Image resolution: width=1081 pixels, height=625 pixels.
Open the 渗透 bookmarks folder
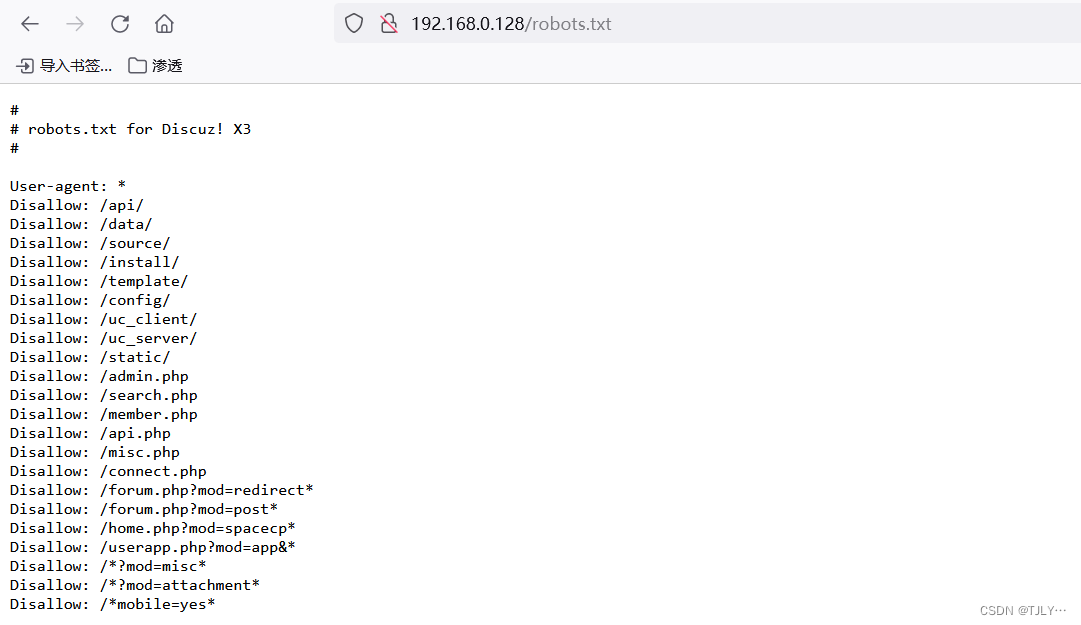(x=155, y=65)
